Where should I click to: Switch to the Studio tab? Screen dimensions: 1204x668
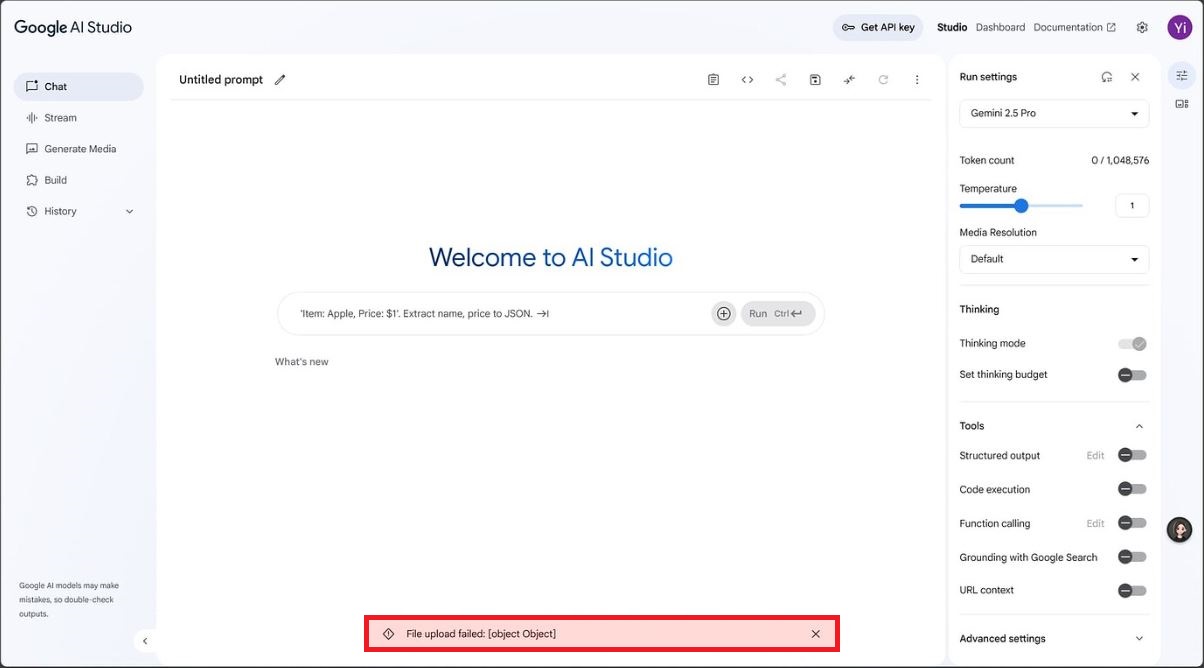(x=952, y=28)
